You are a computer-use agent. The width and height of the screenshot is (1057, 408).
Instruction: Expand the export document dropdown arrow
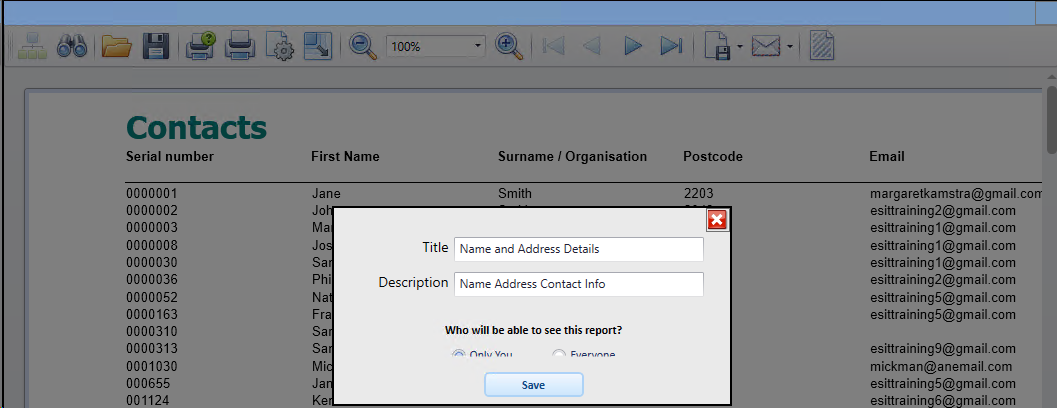(739, 47)
